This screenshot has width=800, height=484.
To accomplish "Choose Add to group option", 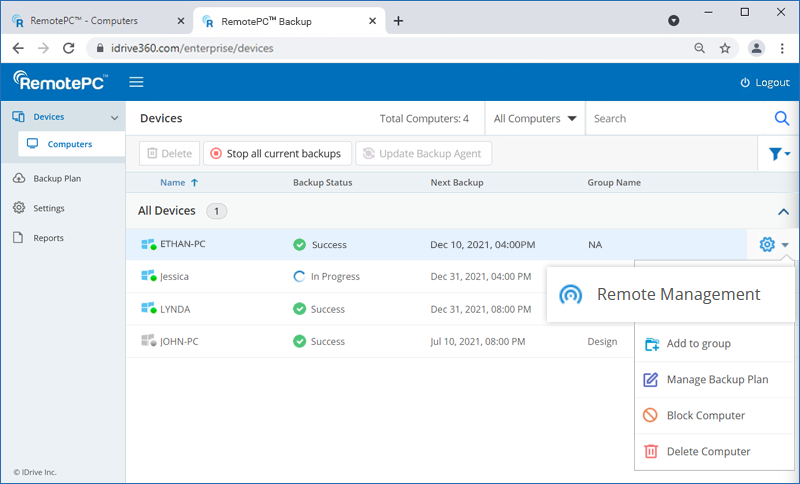I will click(698, 343).
